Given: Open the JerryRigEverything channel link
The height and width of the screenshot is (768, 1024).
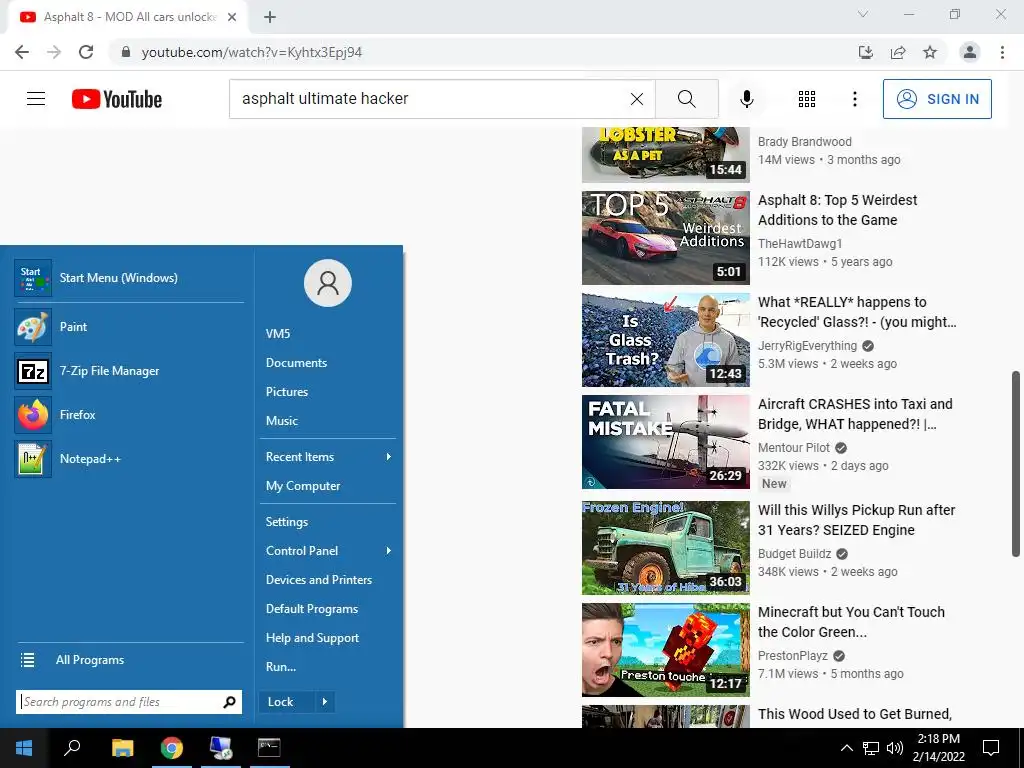Looking at the screenshot, I should [x=807, y=346].
